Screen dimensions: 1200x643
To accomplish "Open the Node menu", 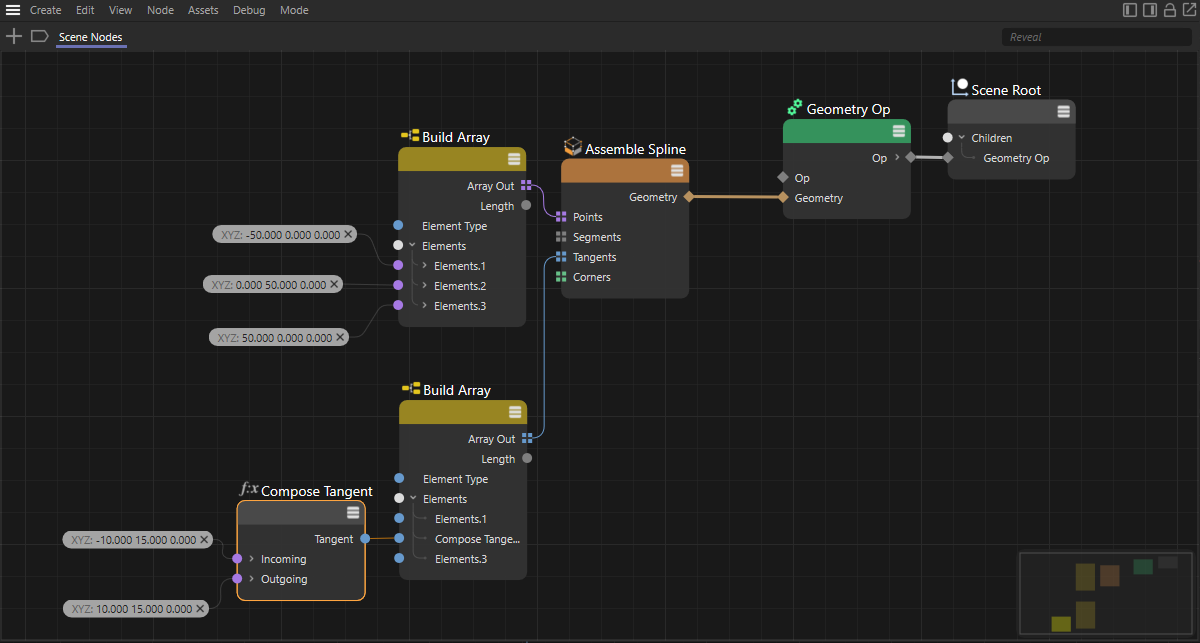I will pos(160,10).
